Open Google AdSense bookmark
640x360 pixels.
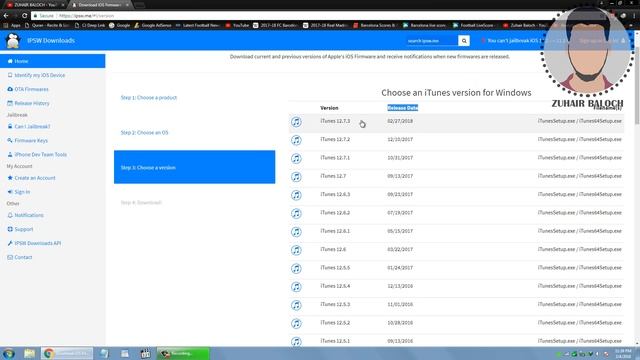153,25
